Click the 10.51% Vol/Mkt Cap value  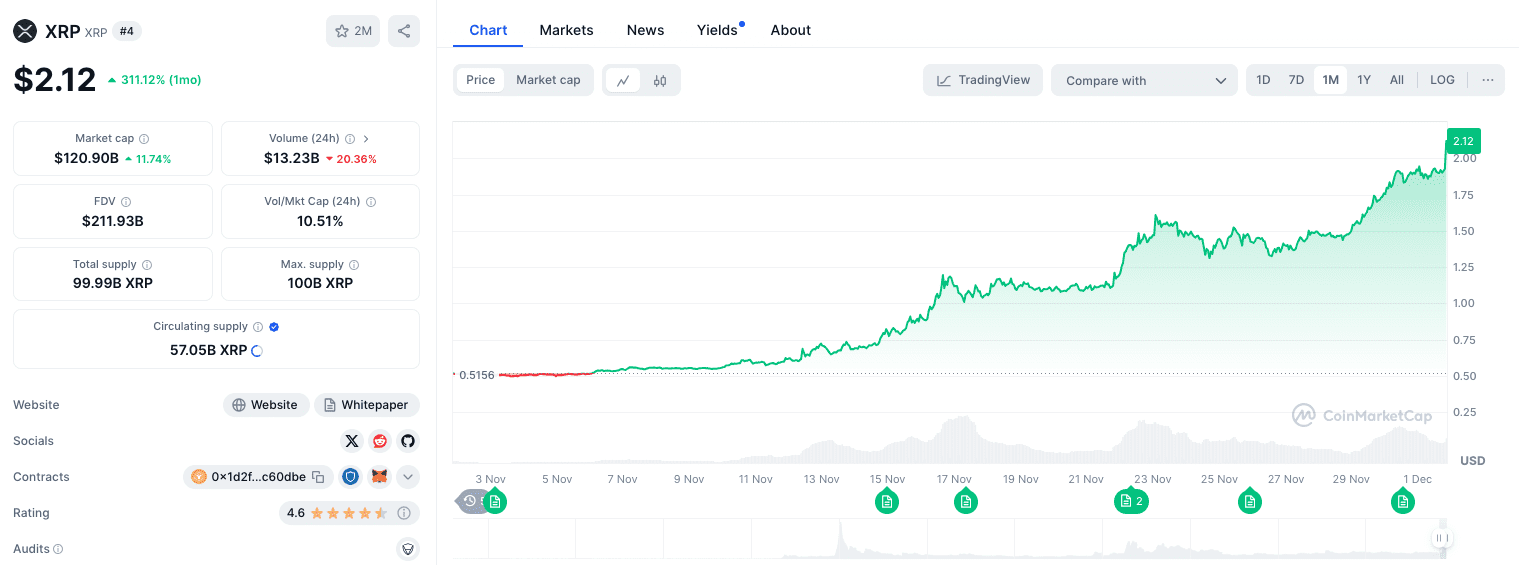(320, 221)
